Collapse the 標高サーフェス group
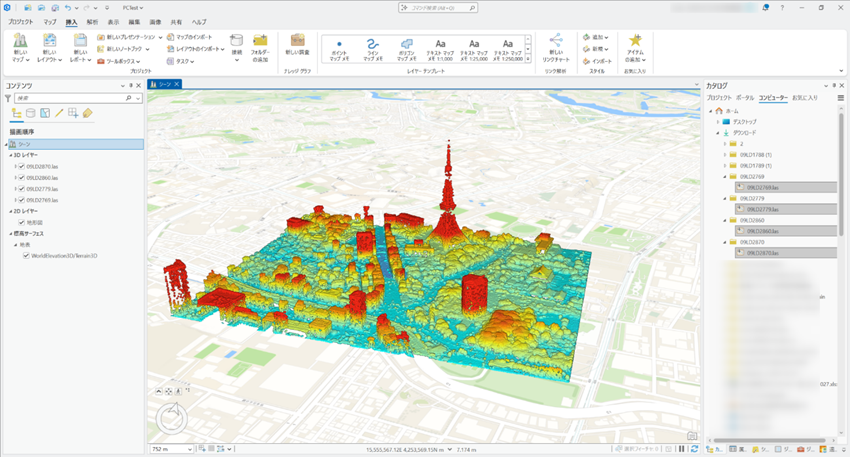Image resolution: width=850 pixels, height=457 pixels. click(11, 234)
